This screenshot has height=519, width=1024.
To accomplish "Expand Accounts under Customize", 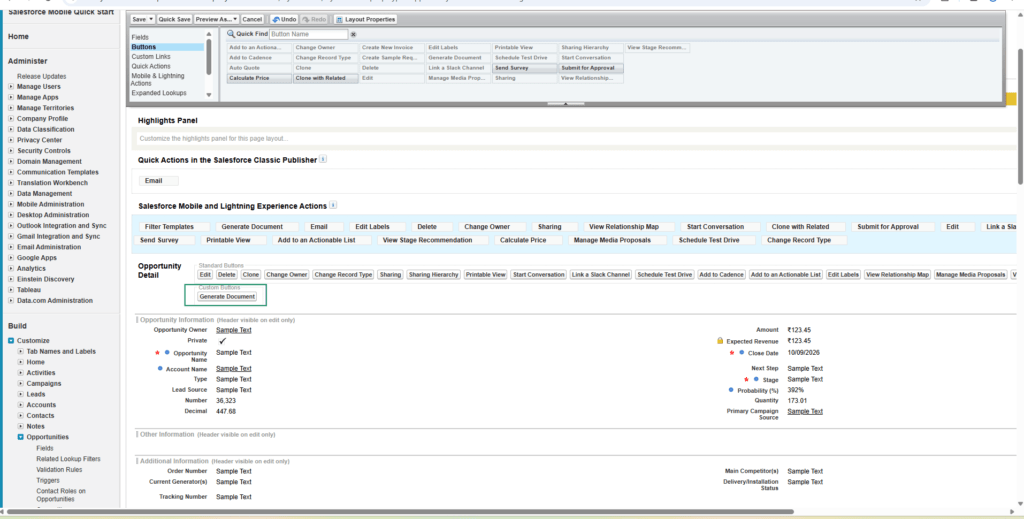I will pyautogui.click(x=21, y=405).
